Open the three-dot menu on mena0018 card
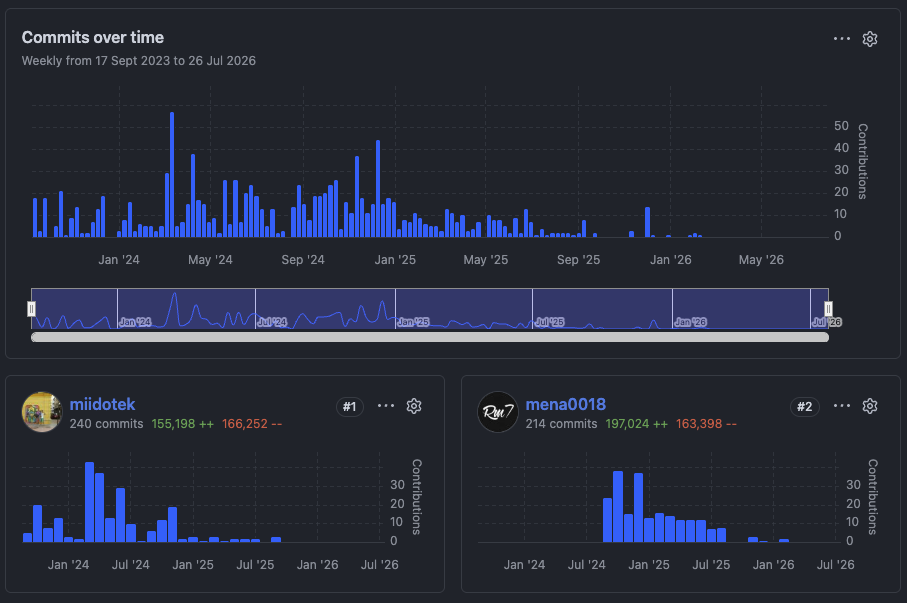 (842, 406)
